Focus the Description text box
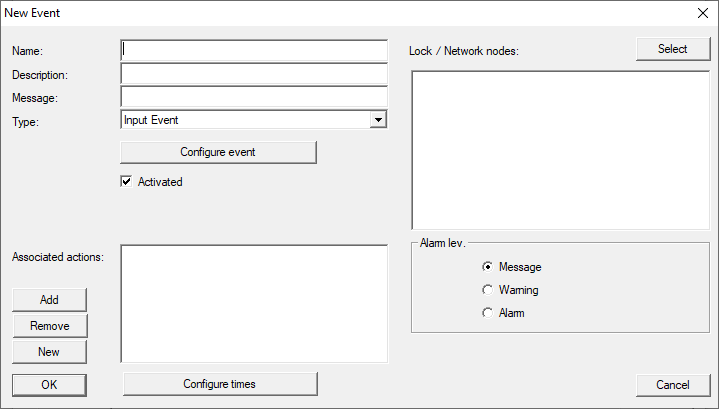 coord(253,74)
